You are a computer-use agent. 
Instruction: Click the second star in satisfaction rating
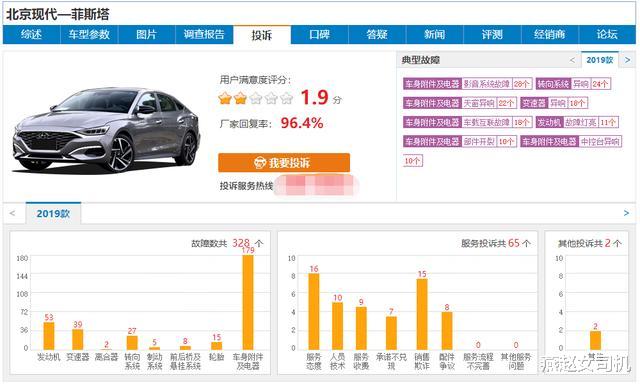(240, 98)
